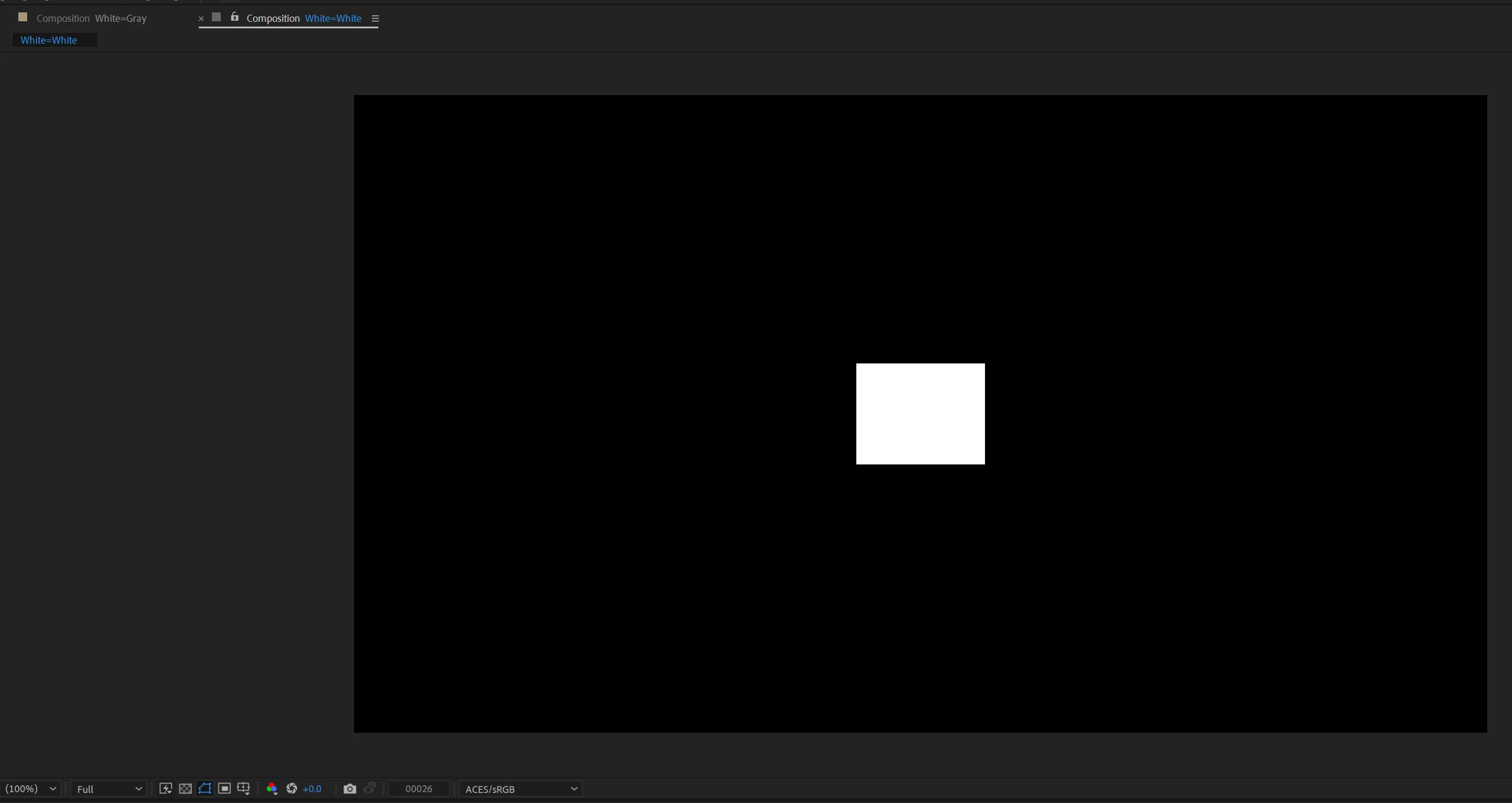Viewport: 1512px width, 803px height.
Task: Toggle the viewer lock icon
Action: coord(235,17)
